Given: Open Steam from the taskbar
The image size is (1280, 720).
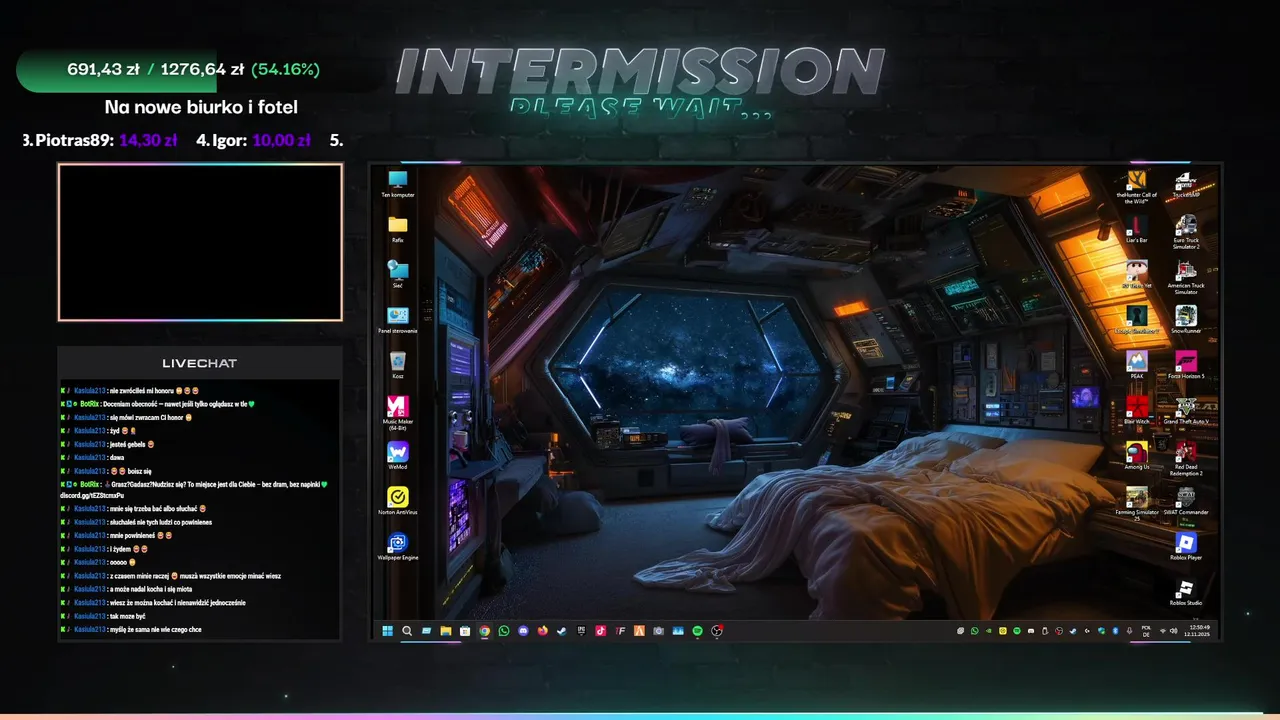Looking at the screenshot, I should pos(561,631).
